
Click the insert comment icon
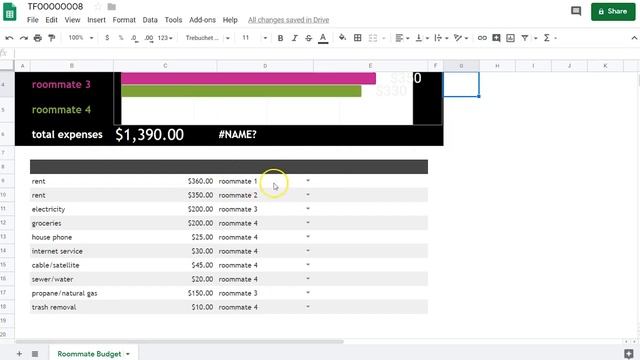coord(496,38)
